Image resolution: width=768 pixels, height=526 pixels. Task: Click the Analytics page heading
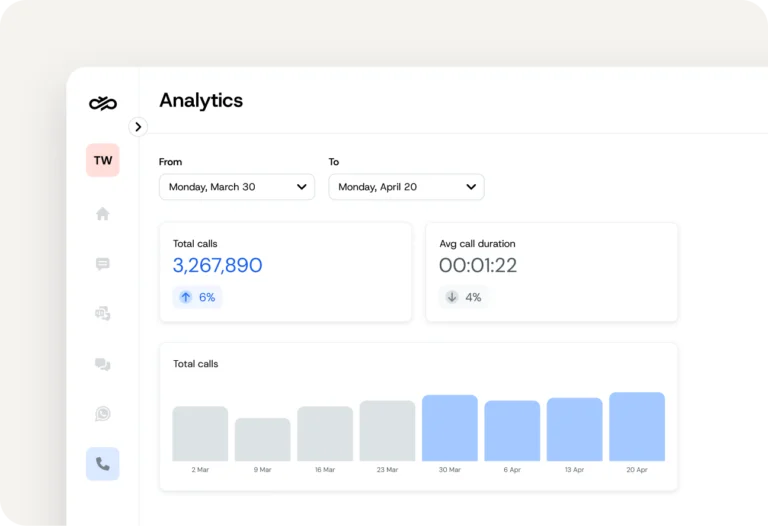(x=201, y=100)
